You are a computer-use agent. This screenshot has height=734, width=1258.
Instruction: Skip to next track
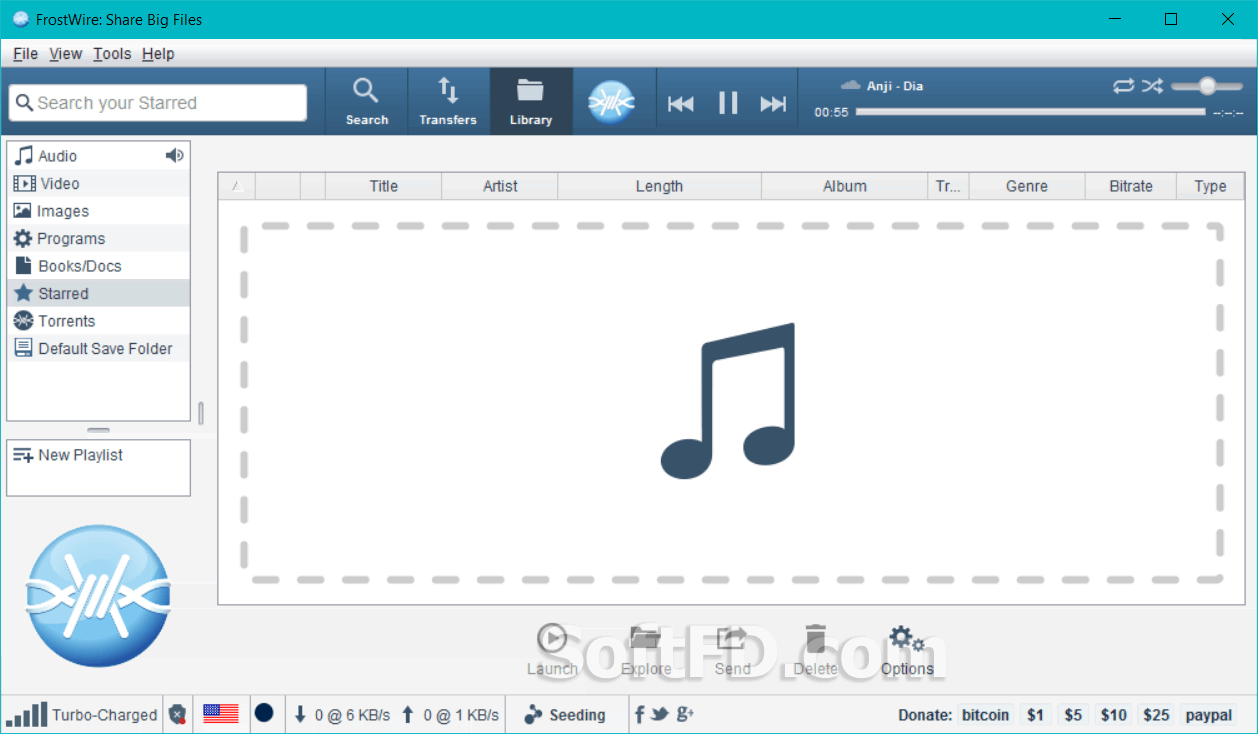[773, 103]
